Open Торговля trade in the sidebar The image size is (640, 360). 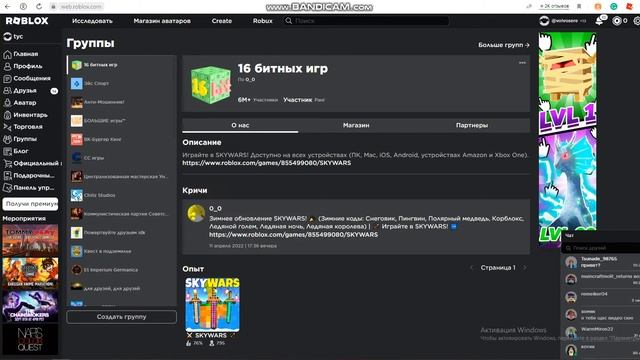click(x=22, y=127)
